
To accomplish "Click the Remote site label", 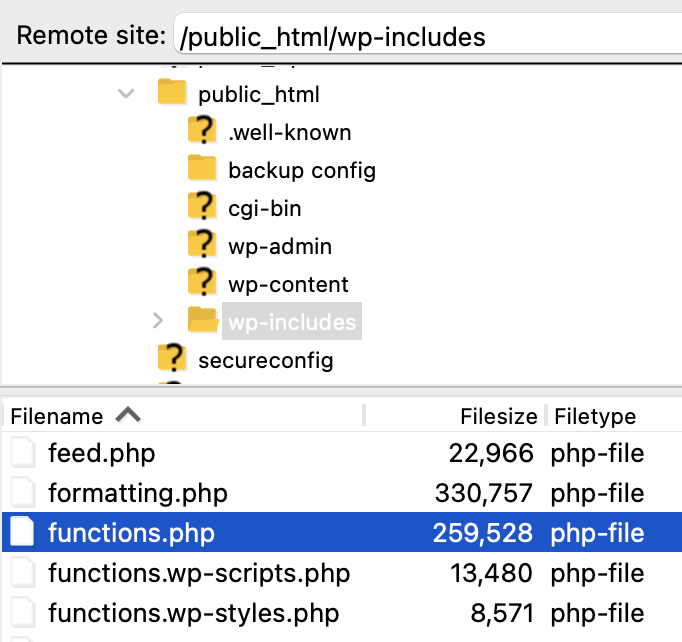I will coord(91,35).
